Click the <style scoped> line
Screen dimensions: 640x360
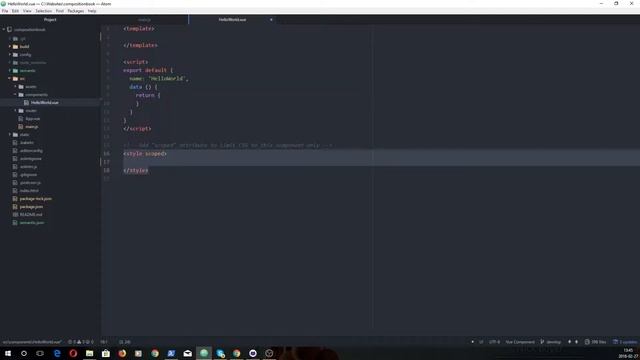[x=145, y=153]
